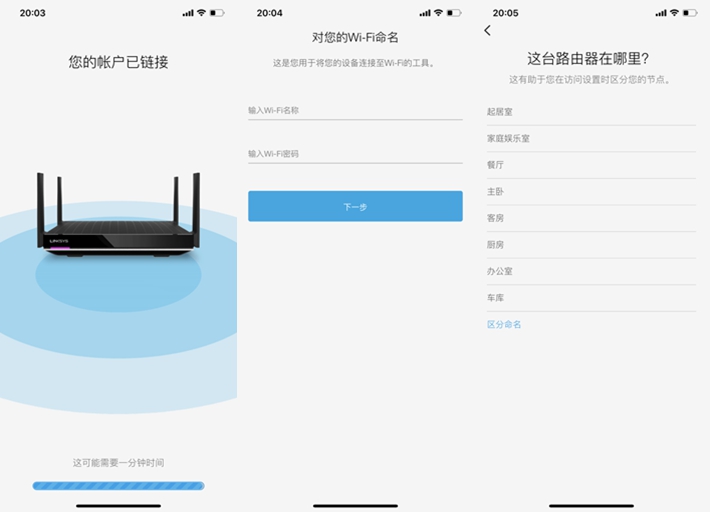Click the 输入Wi-Fi名称 input field
Screen dimensions: 710x512
355,110
